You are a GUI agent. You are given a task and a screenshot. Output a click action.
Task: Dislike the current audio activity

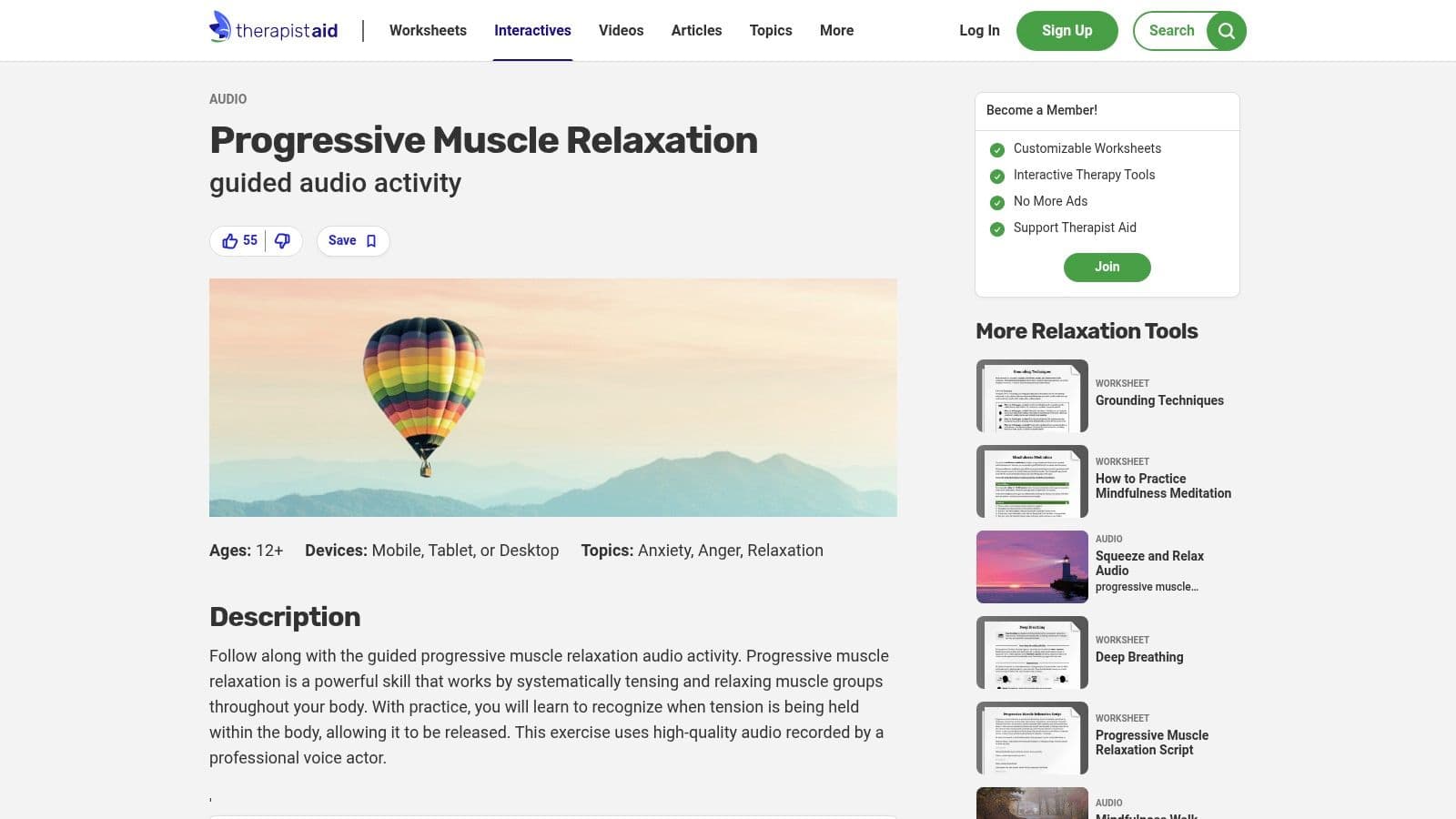[x=281, y=240]
